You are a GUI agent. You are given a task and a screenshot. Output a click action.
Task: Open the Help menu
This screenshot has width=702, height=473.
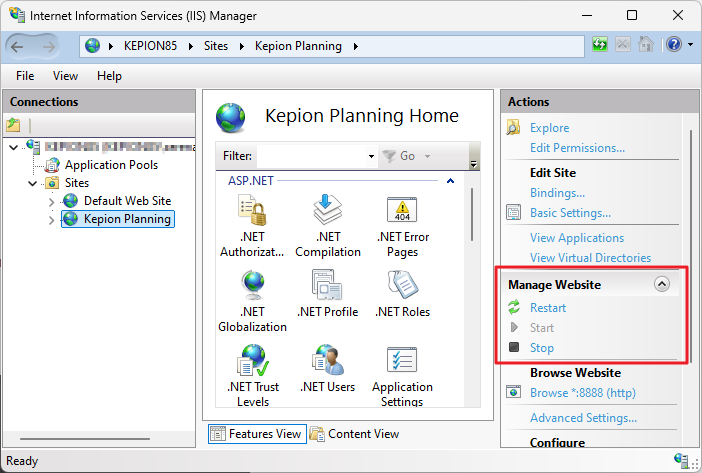point(109,76)
